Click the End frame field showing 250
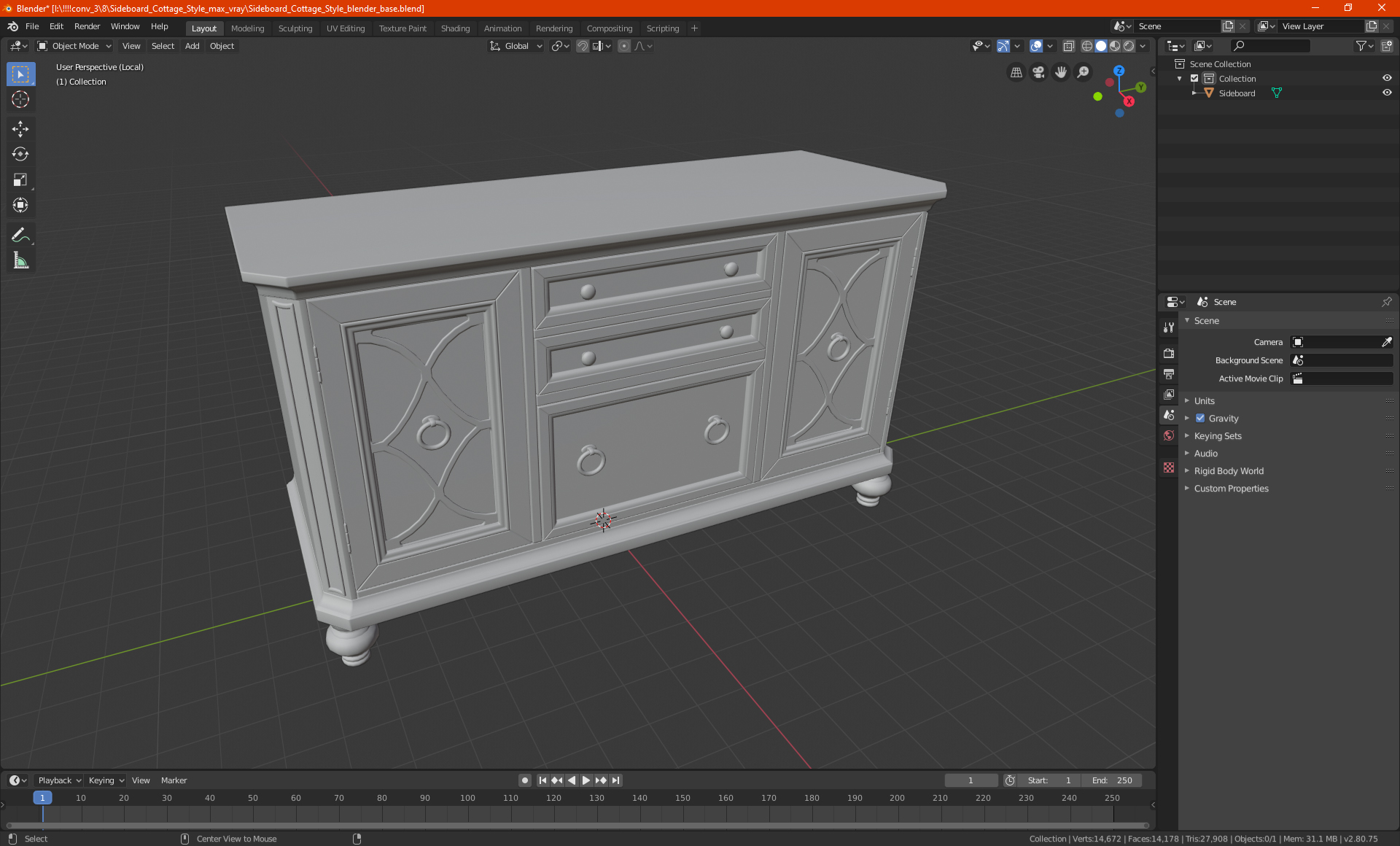 (x=1112, y=780)
